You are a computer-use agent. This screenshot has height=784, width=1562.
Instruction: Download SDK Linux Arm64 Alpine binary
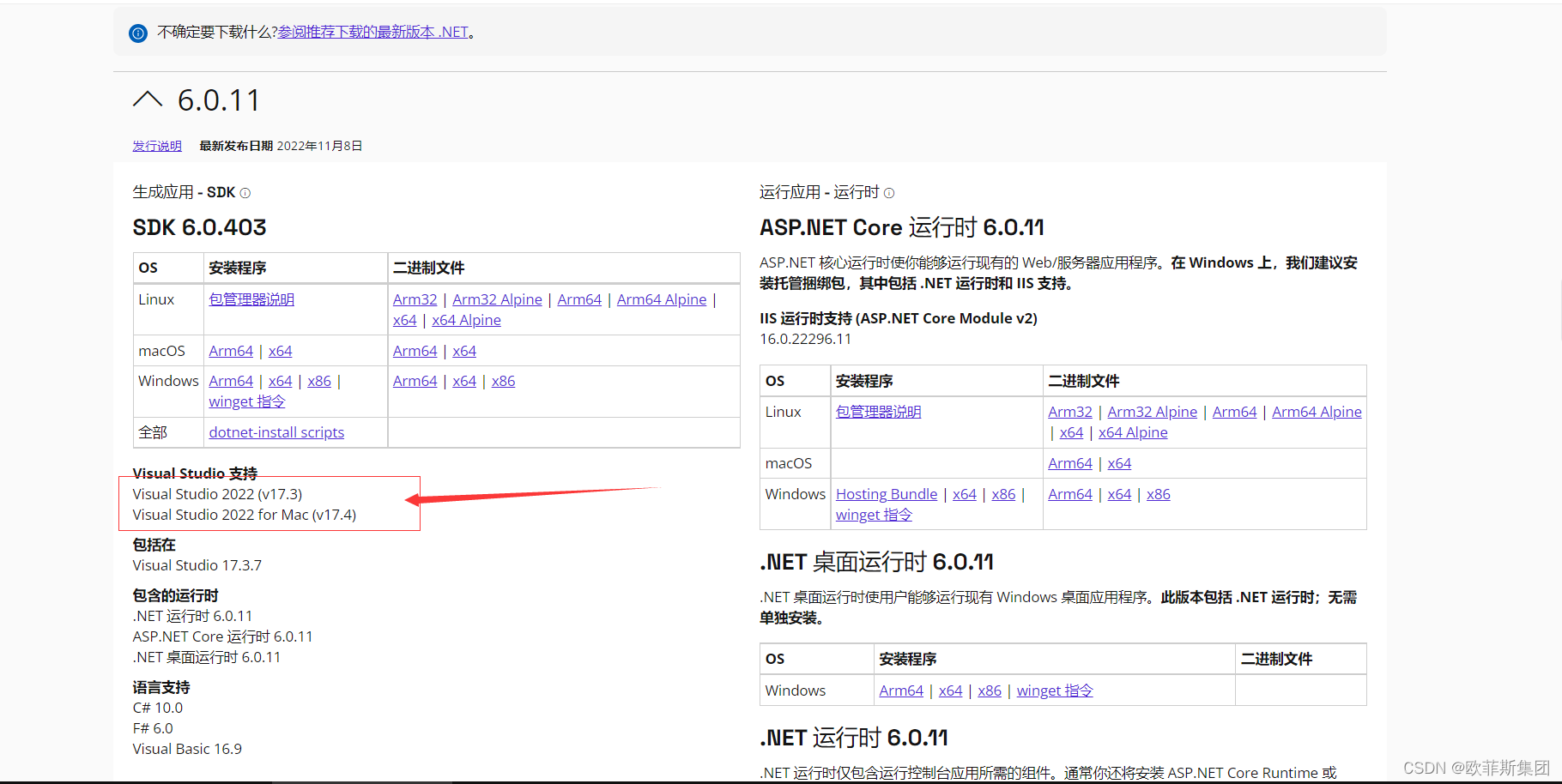click(662, 299)
